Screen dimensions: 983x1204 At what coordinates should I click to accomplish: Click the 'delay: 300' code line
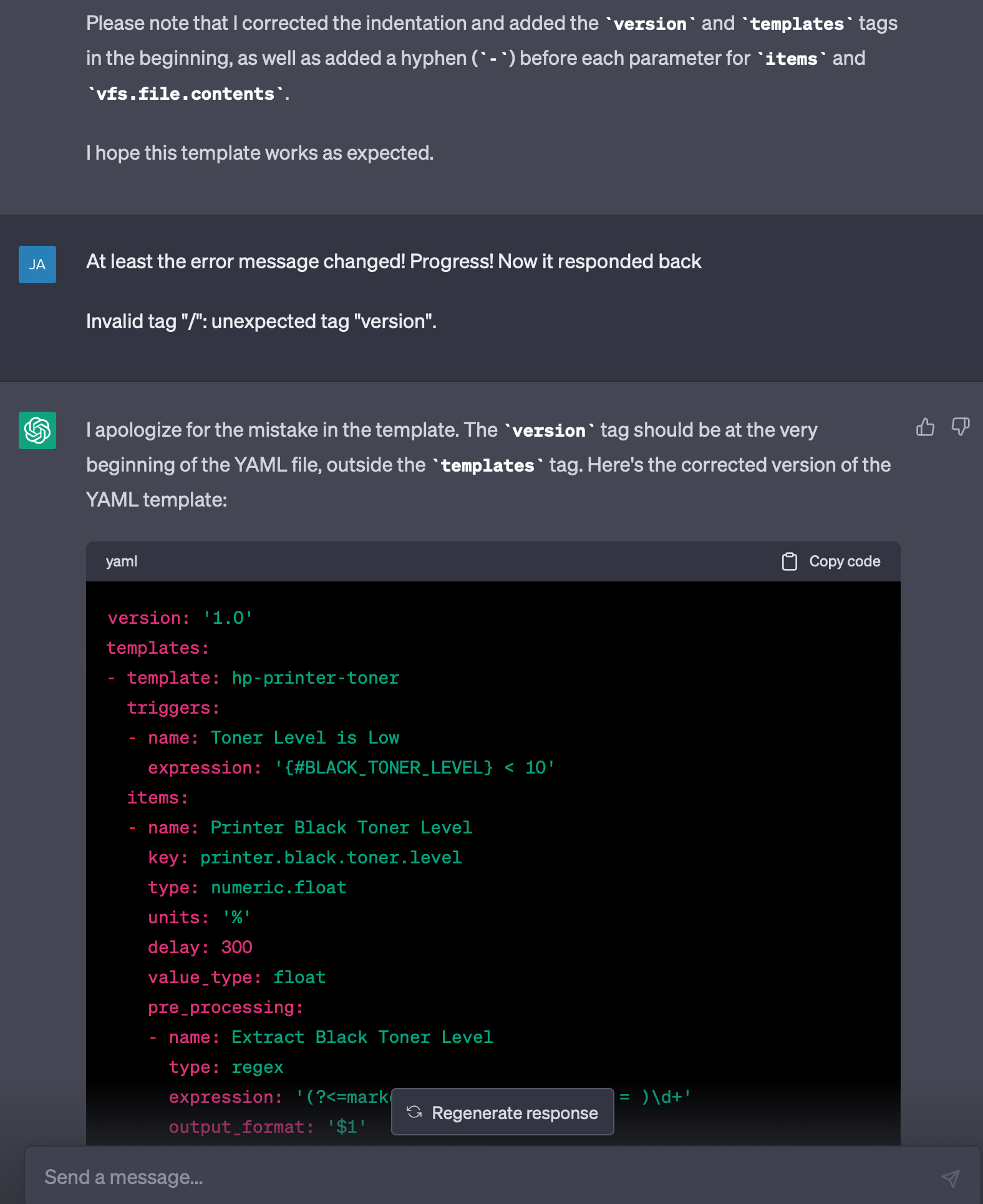(x=200, y=948)
